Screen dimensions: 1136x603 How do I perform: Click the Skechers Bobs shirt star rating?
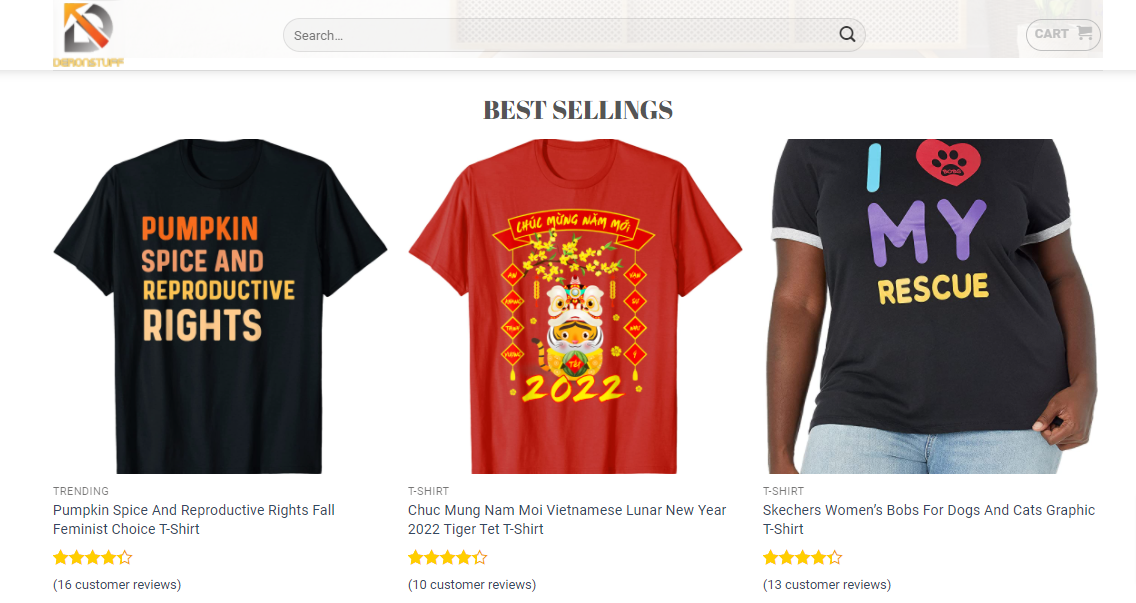[x=802, y=557]
